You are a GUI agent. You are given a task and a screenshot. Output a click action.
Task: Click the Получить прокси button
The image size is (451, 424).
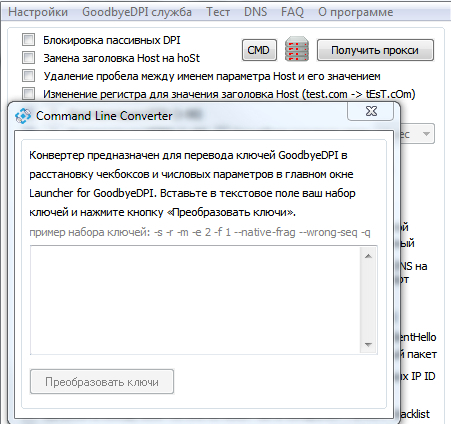(x=375, y=50)
